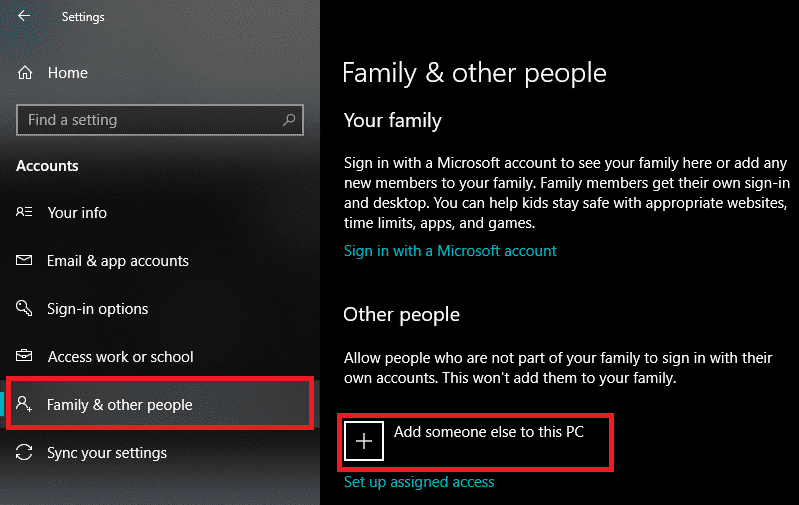Image resolution: width=799 pixels, height=505 pixels.
Task: Click the search magnifier icon
Action: pyautogui.click(x=289, y=120)
